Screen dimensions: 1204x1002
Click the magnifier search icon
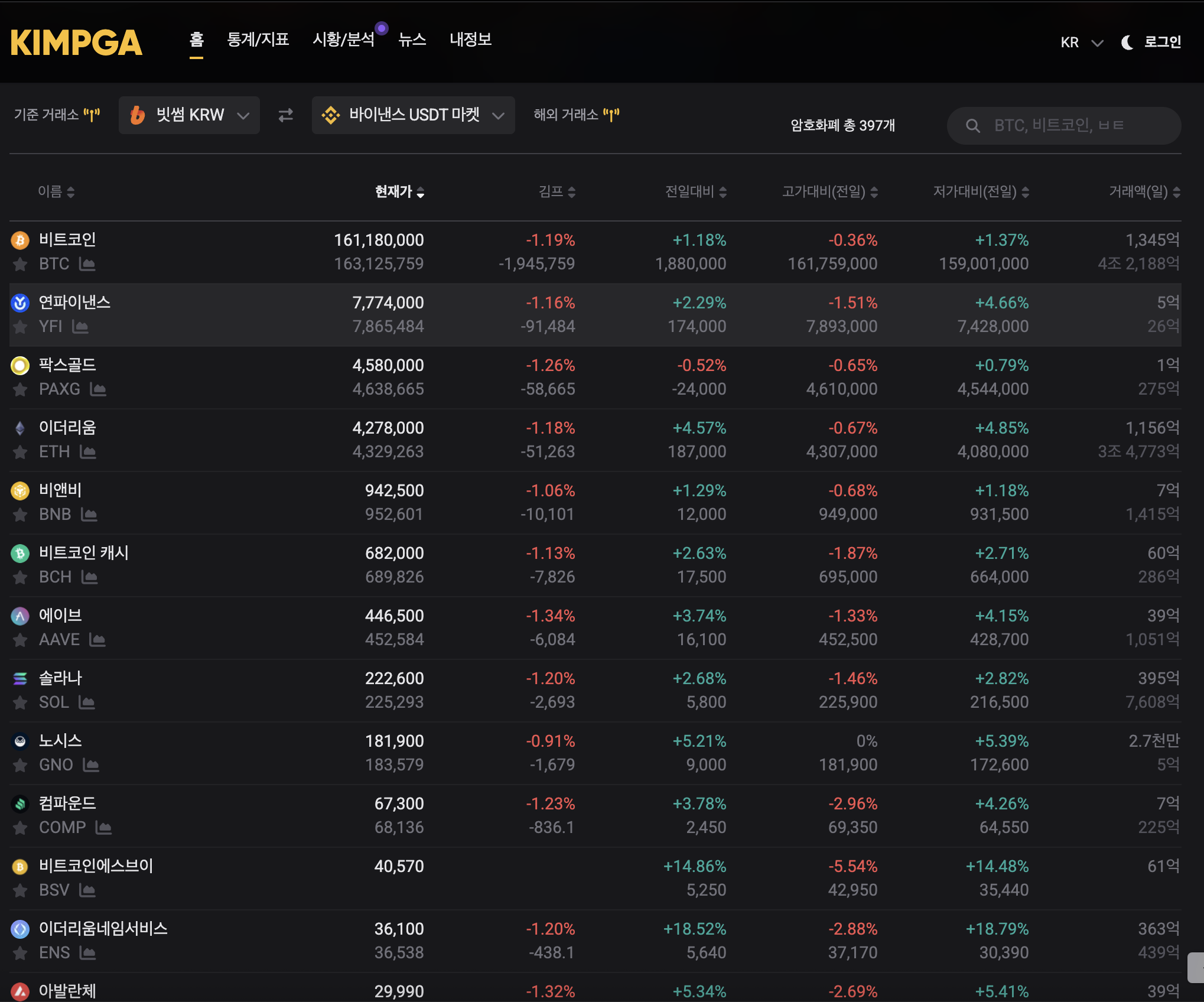(972, 126)
